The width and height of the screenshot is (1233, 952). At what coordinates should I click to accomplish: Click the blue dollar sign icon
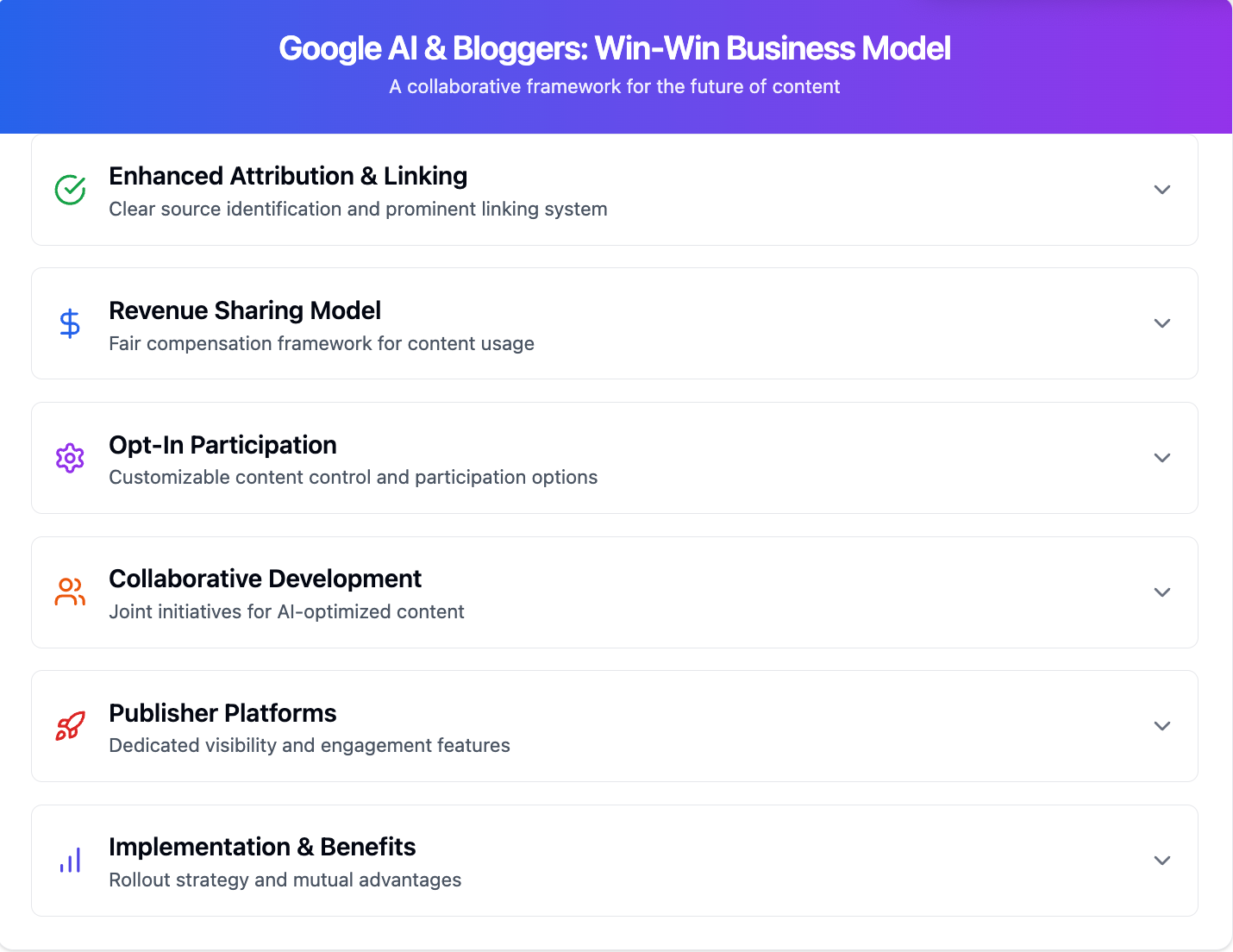pos(70,323)
